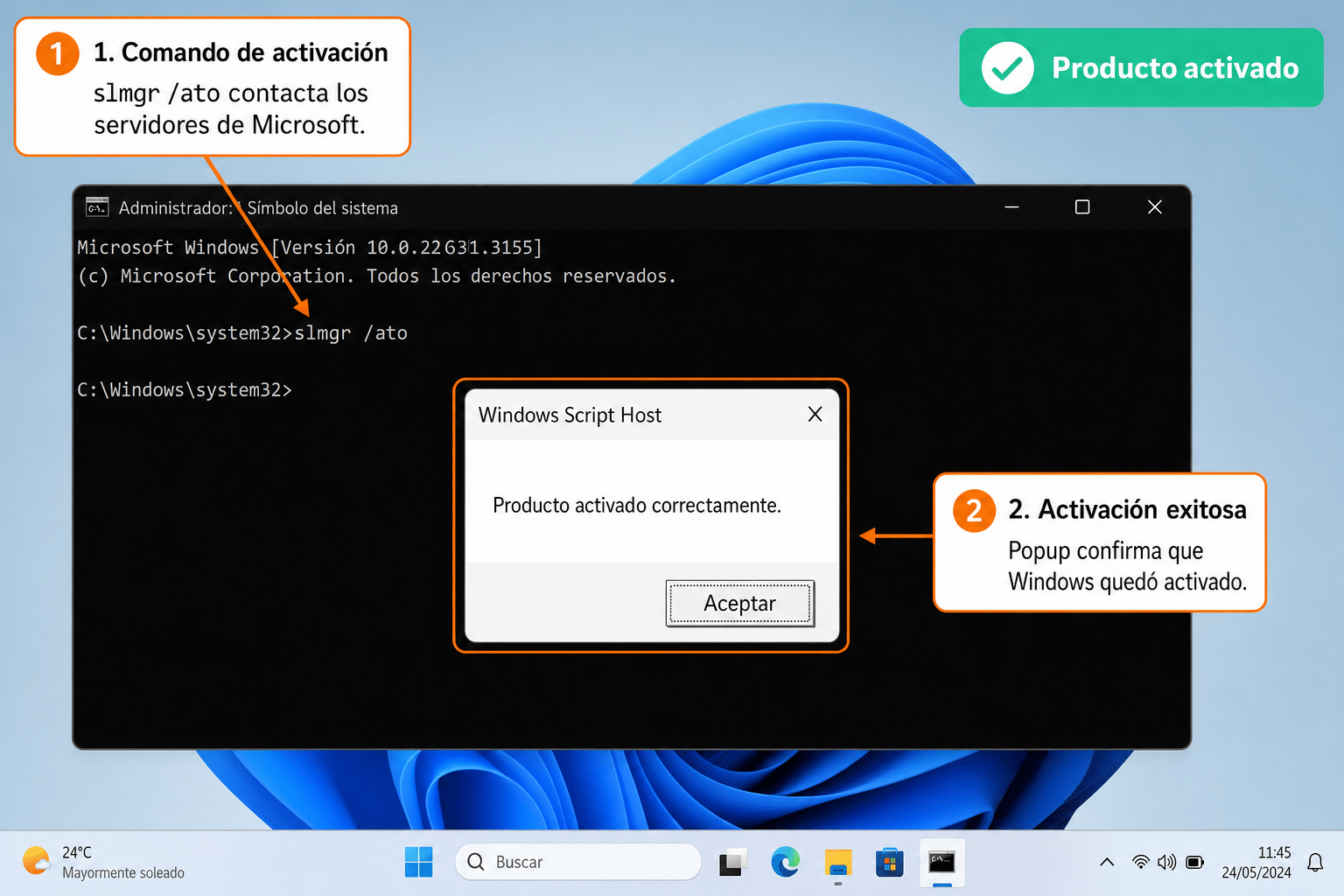The image size is (1344, 896).
Task: Open notifications via the bell icon
Action: click(1315, 862)
